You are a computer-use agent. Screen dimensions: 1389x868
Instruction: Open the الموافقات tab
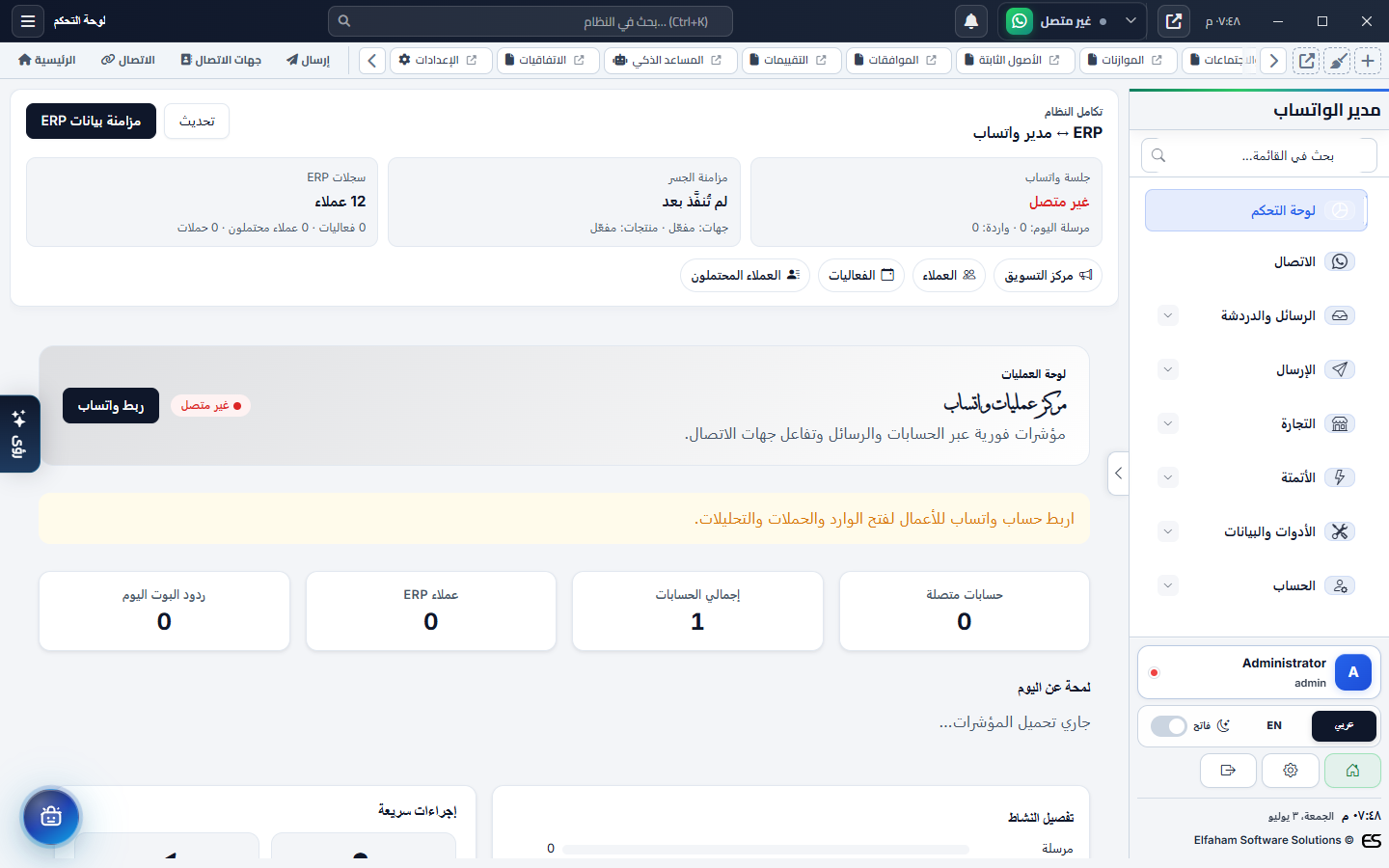[x=898, y=60]
